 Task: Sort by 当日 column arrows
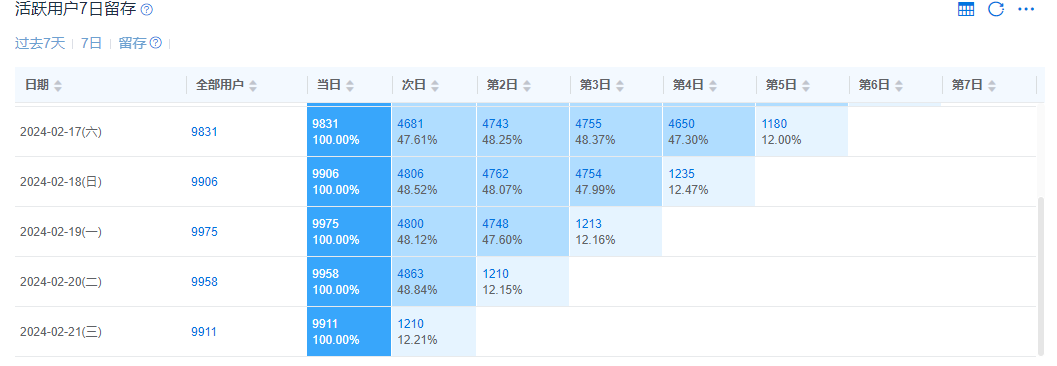pyautogui.click(x=350, y=86)
